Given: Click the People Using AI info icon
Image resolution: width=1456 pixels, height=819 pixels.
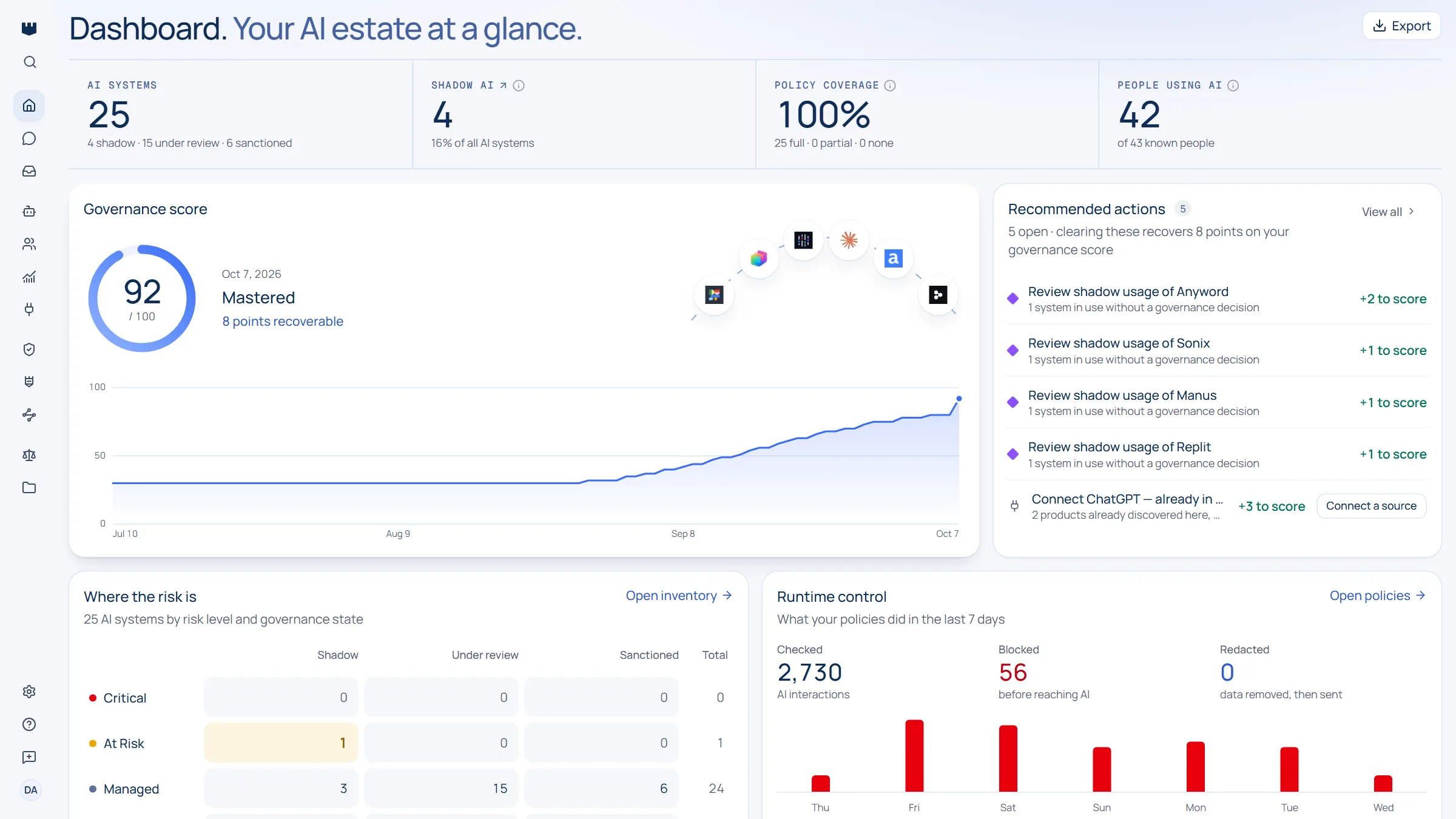Looking at the screenshot, I should [x=1233, y=86].
